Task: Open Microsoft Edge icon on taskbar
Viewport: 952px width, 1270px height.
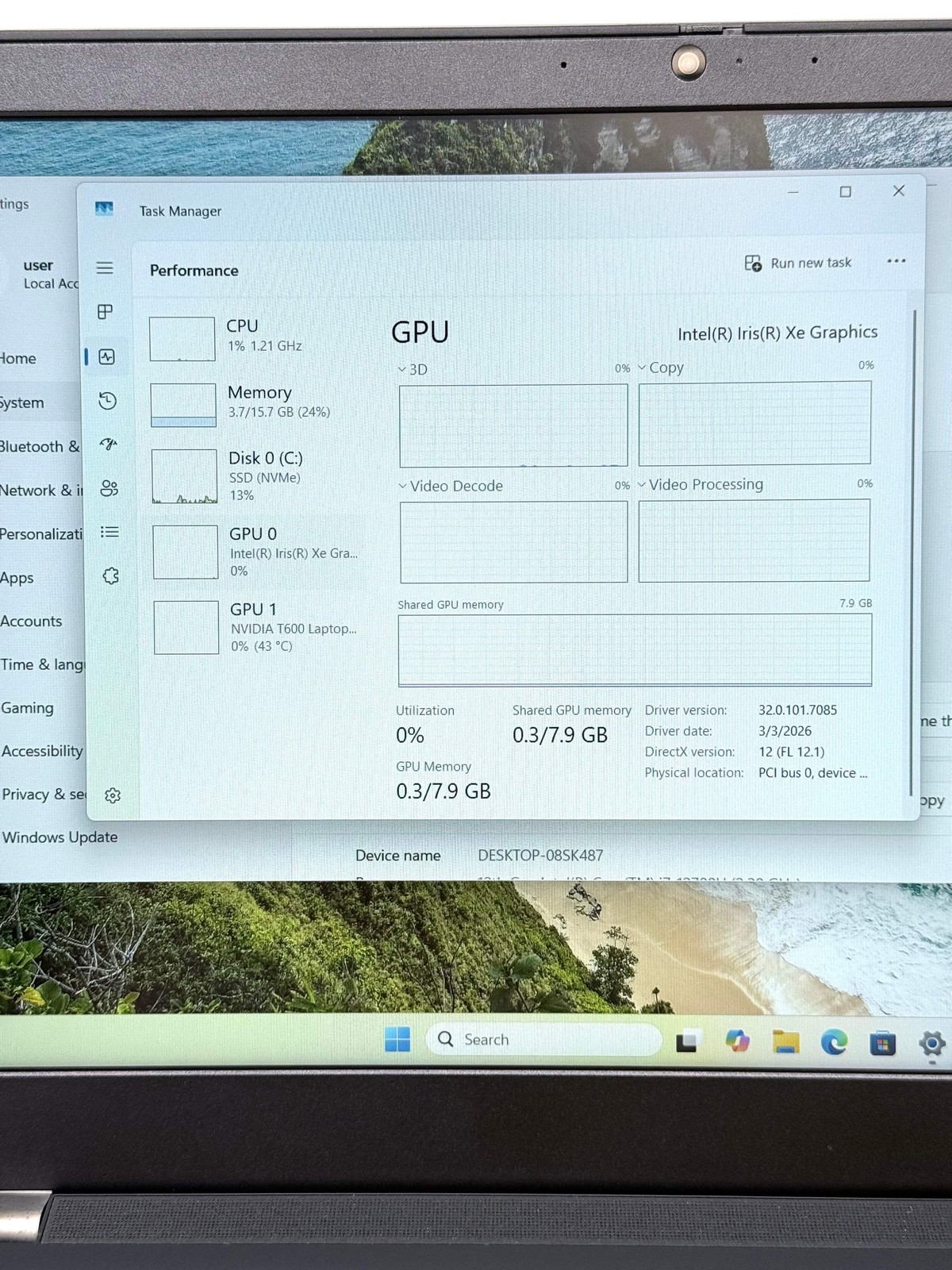Action: [x=834, y=1041]
